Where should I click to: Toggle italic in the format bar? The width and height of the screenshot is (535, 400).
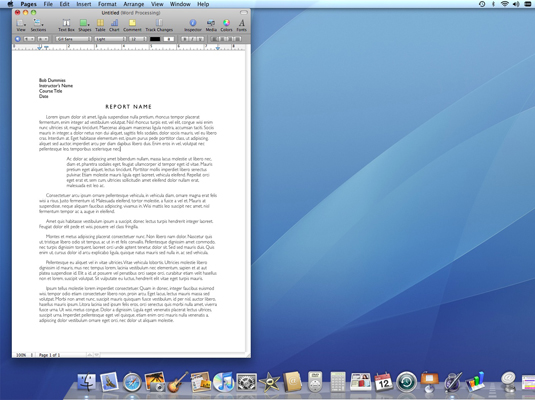193,39
